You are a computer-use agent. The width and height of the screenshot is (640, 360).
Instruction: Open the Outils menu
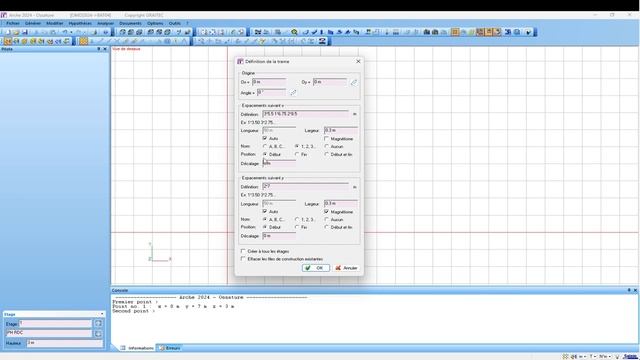click(175, 23)
